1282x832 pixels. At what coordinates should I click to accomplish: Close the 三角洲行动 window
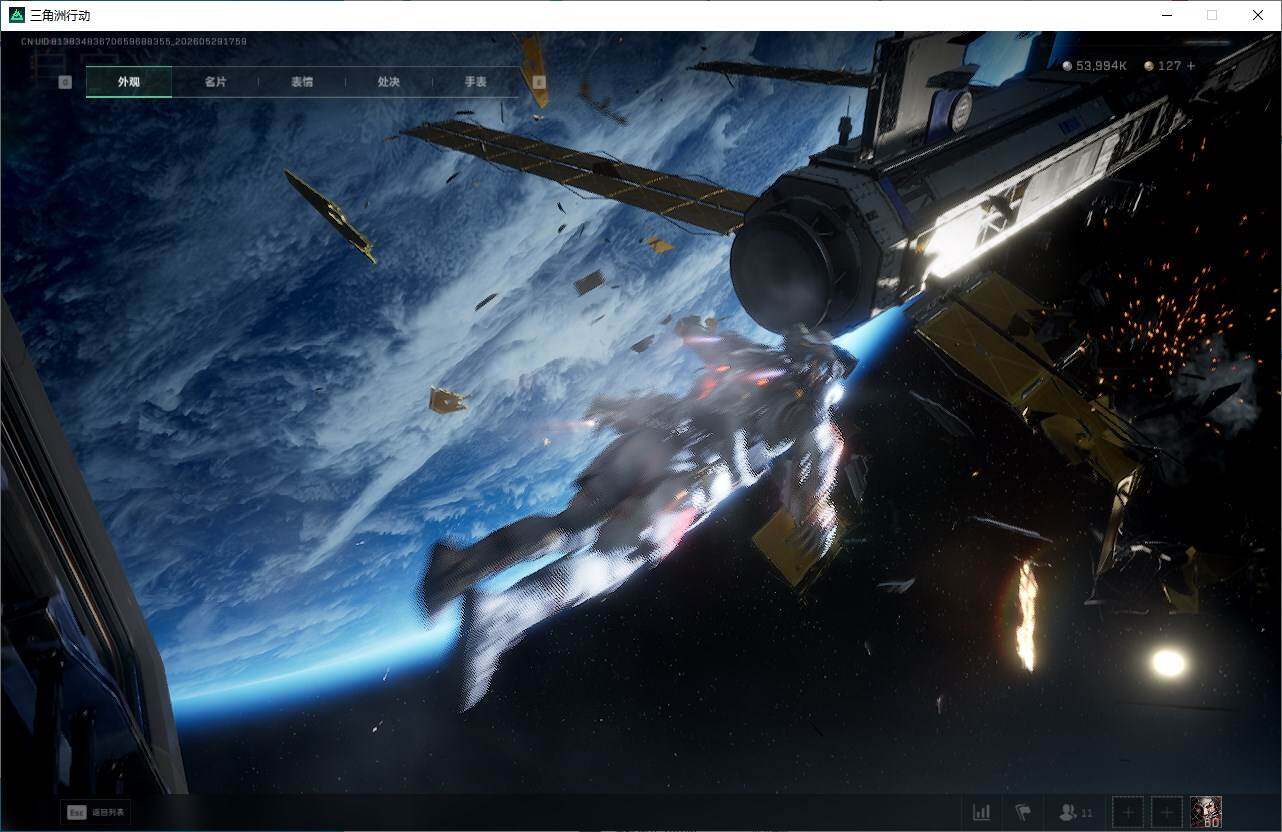point(1258,15)
